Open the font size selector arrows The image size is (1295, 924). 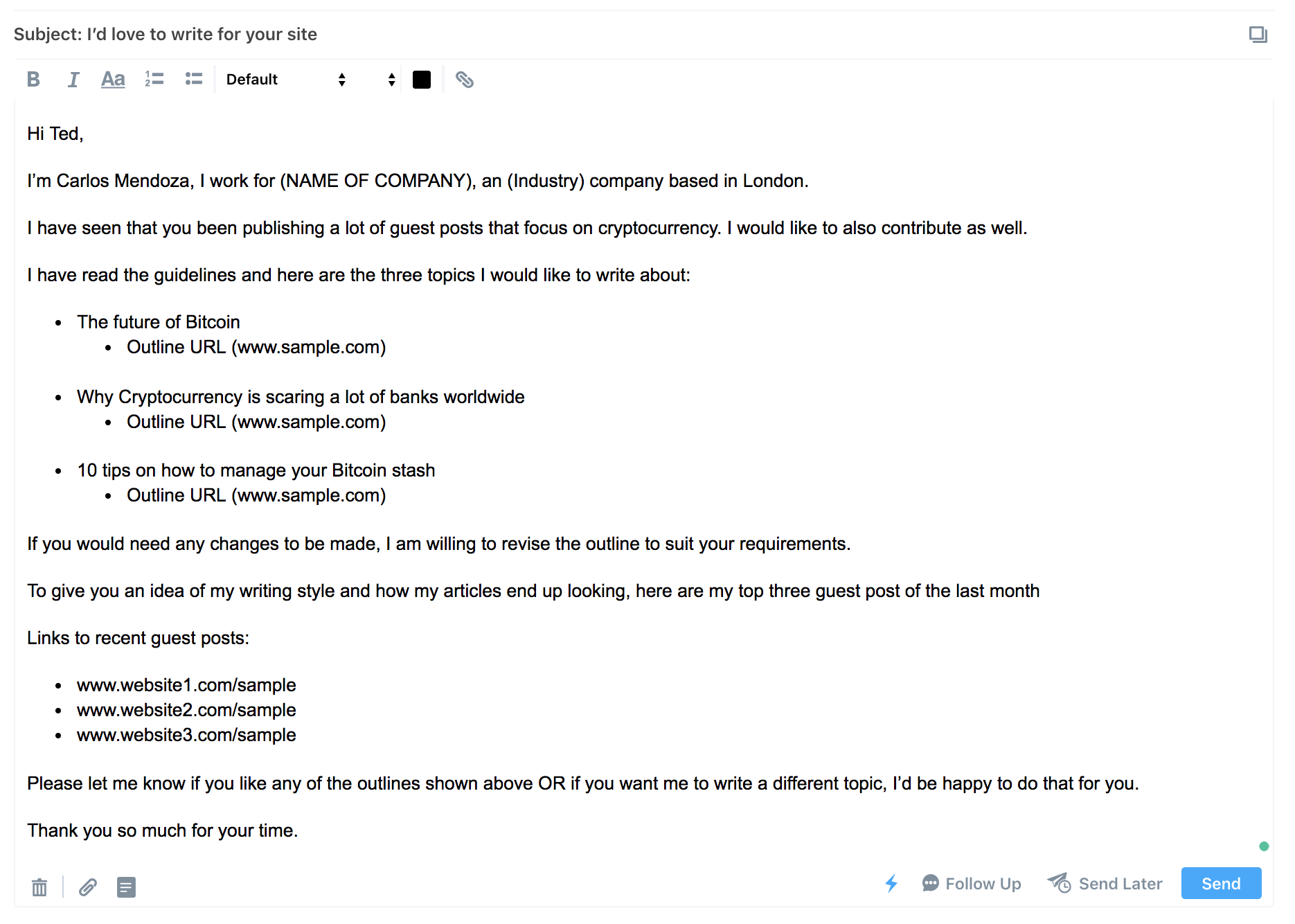tap(391, 80)
